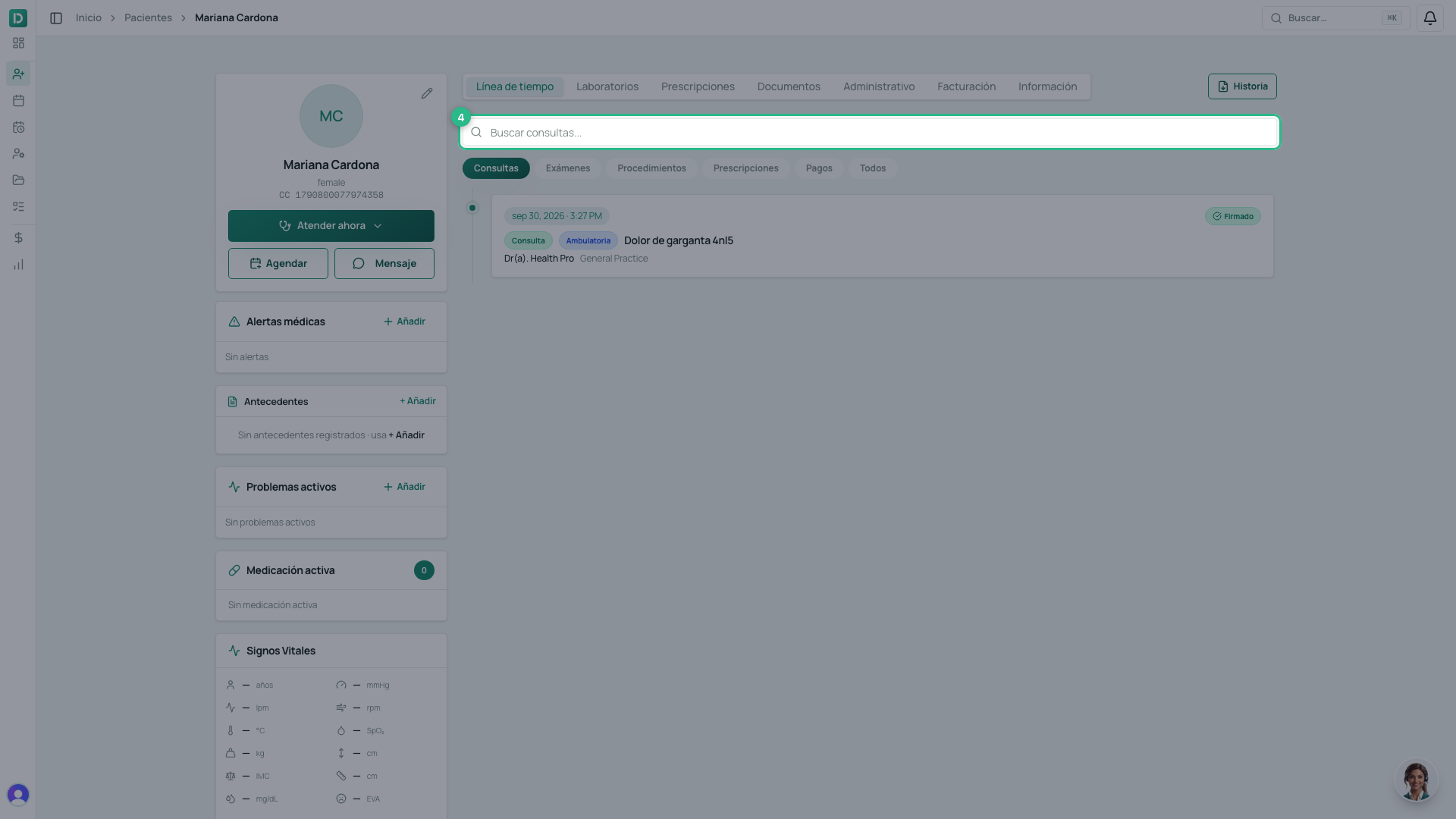Select the Pagos filter chip
Viewport: 1456px width, 819px height.
click(819, 168)
